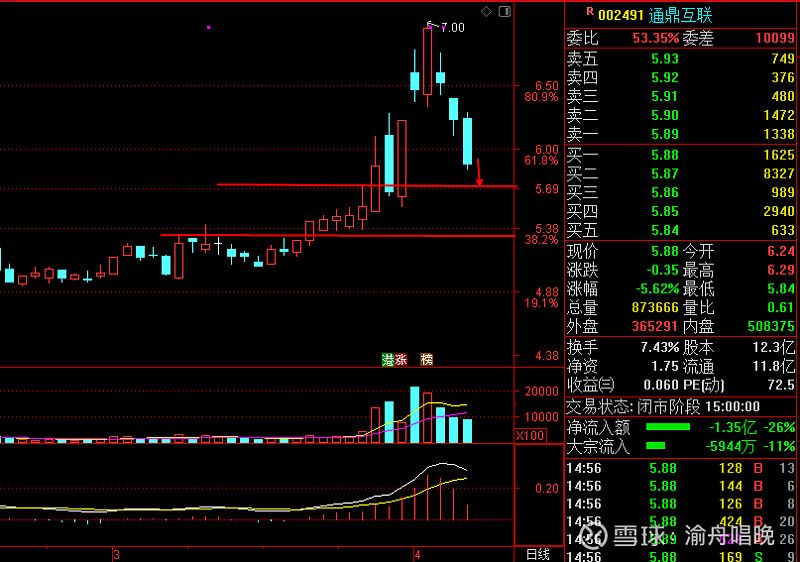
Task: Select the 卖五 price 5.93
Action: point(665,59)
